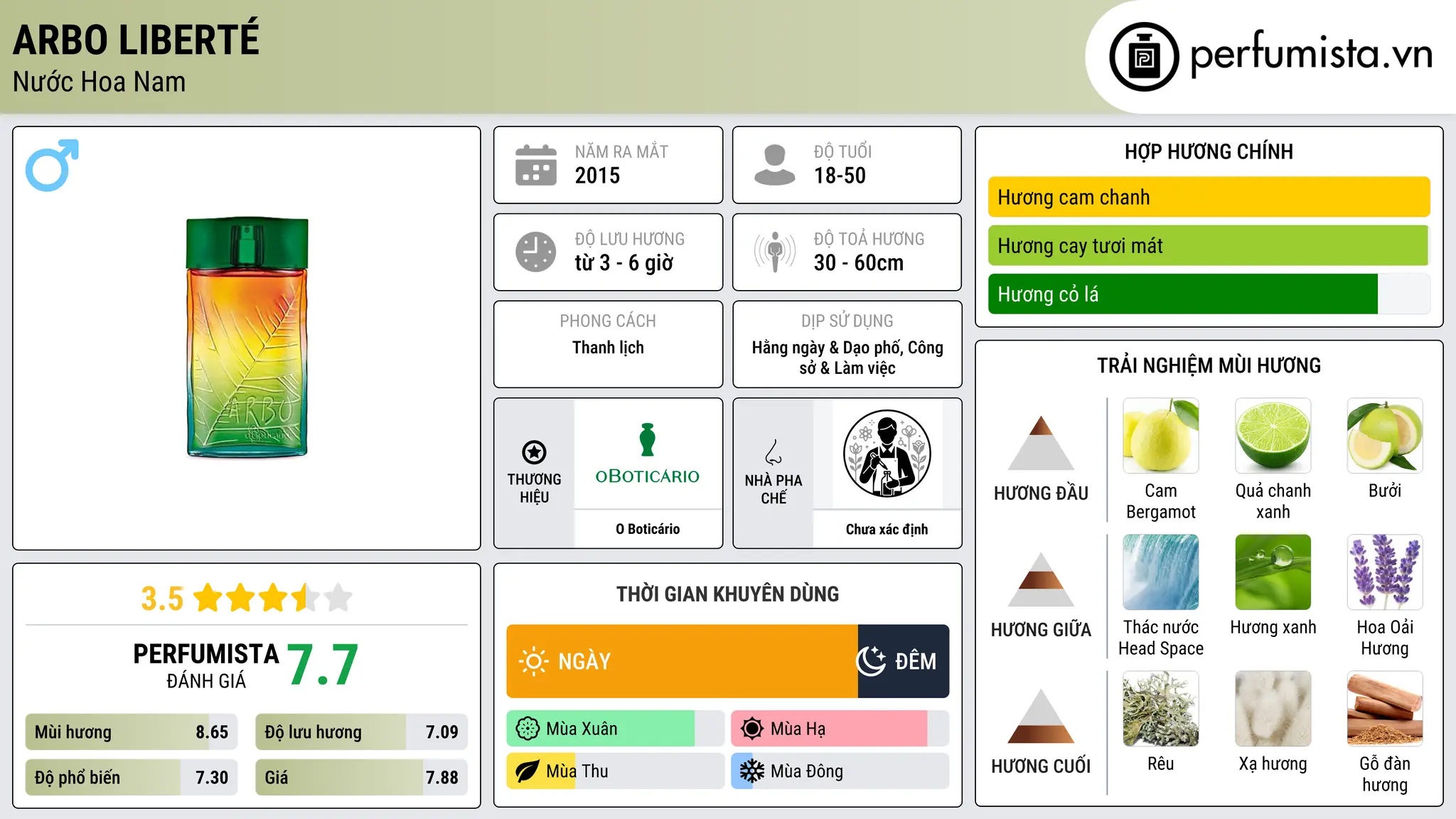Click the O Boticário brand name caption
1456x819 pixels.
[x=648, y=529]
